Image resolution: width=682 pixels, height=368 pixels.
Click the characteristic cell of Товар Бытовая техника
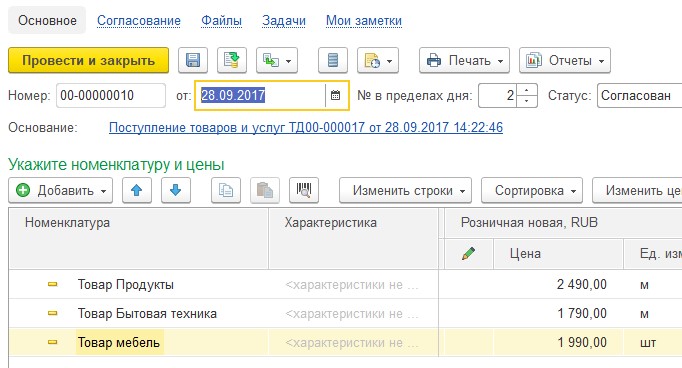[x=354, y=313]
